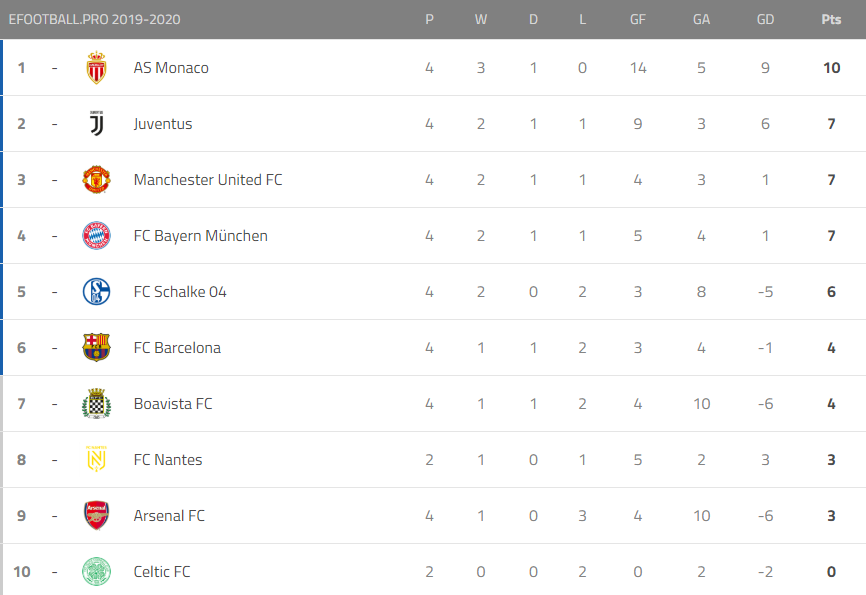Viewport: 866px width, 595px height.
Task: Click the AS Monaco club crest
Action: pyautogui.click(x=97, y=67)
